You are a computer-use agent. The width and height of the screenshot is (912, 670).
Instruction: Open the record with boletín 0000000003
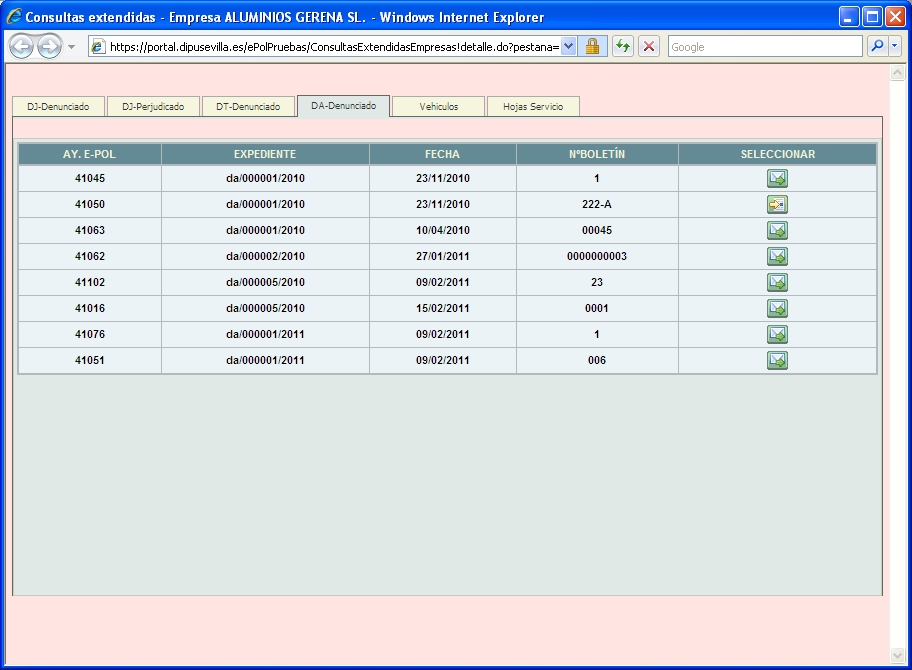coord(777,257)
